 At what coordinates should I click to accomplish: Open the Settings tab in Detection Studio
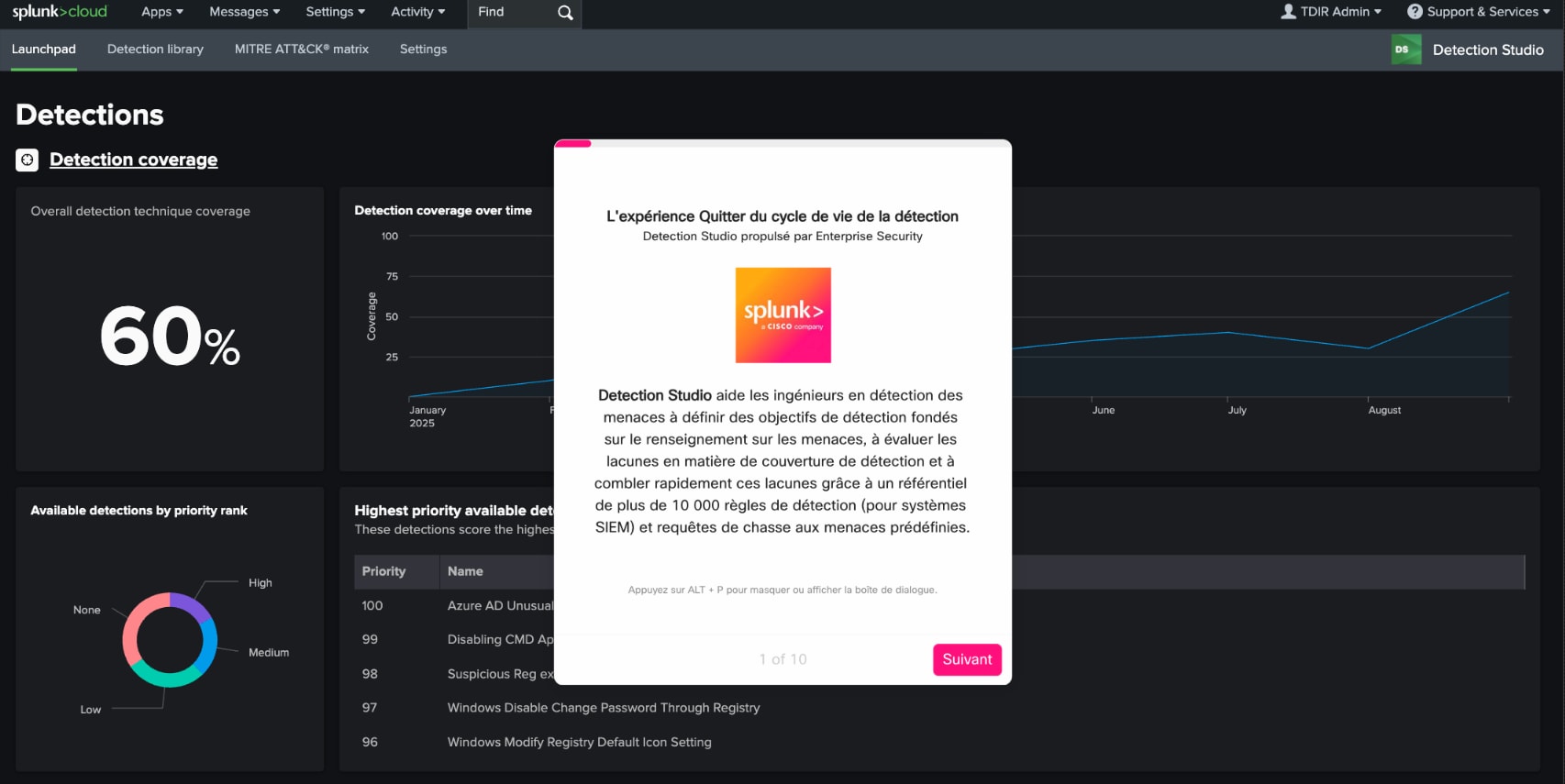tap(424, 50)
